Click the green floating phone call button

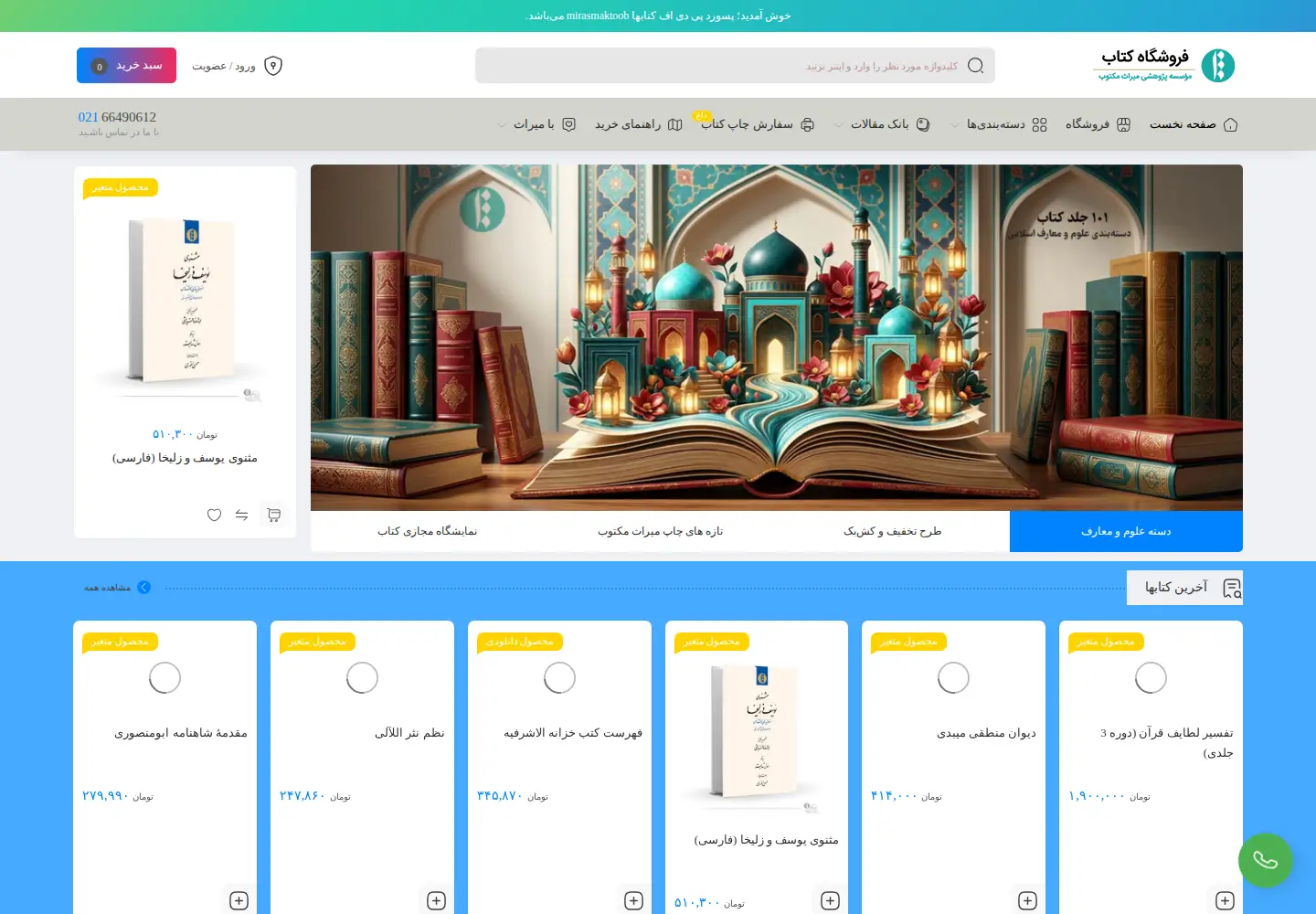coord(1266,860)
